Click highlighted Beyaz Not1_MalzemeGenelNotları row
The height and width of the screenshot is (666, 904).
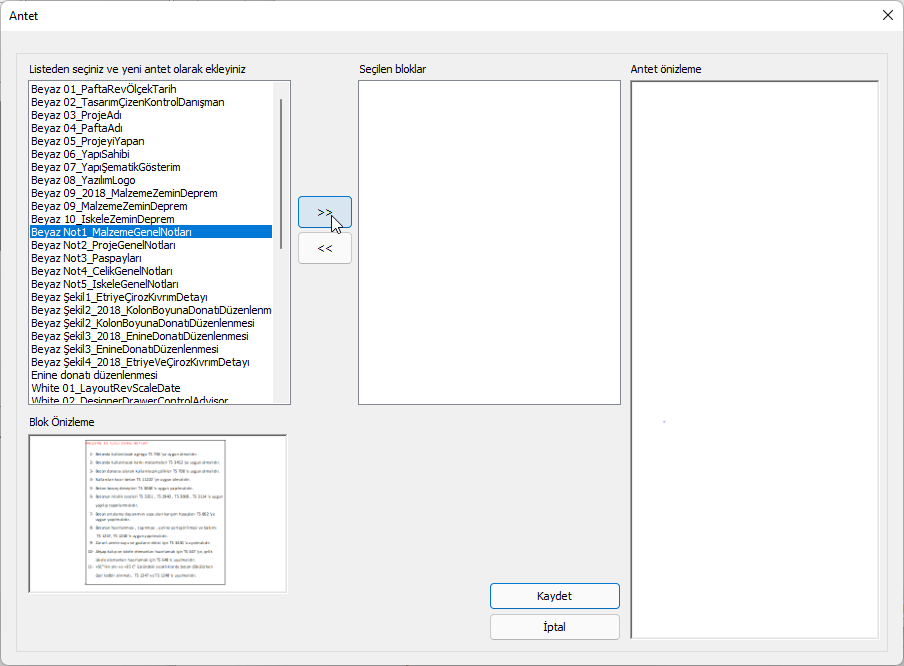(x=150, y=232)
